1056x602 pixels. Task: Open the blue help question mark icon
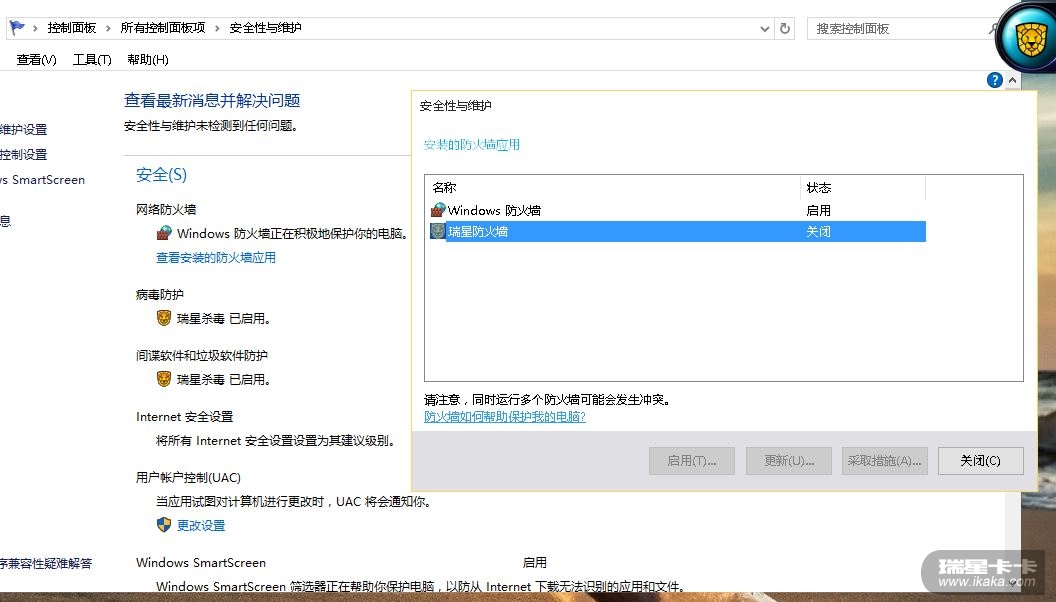994,80
